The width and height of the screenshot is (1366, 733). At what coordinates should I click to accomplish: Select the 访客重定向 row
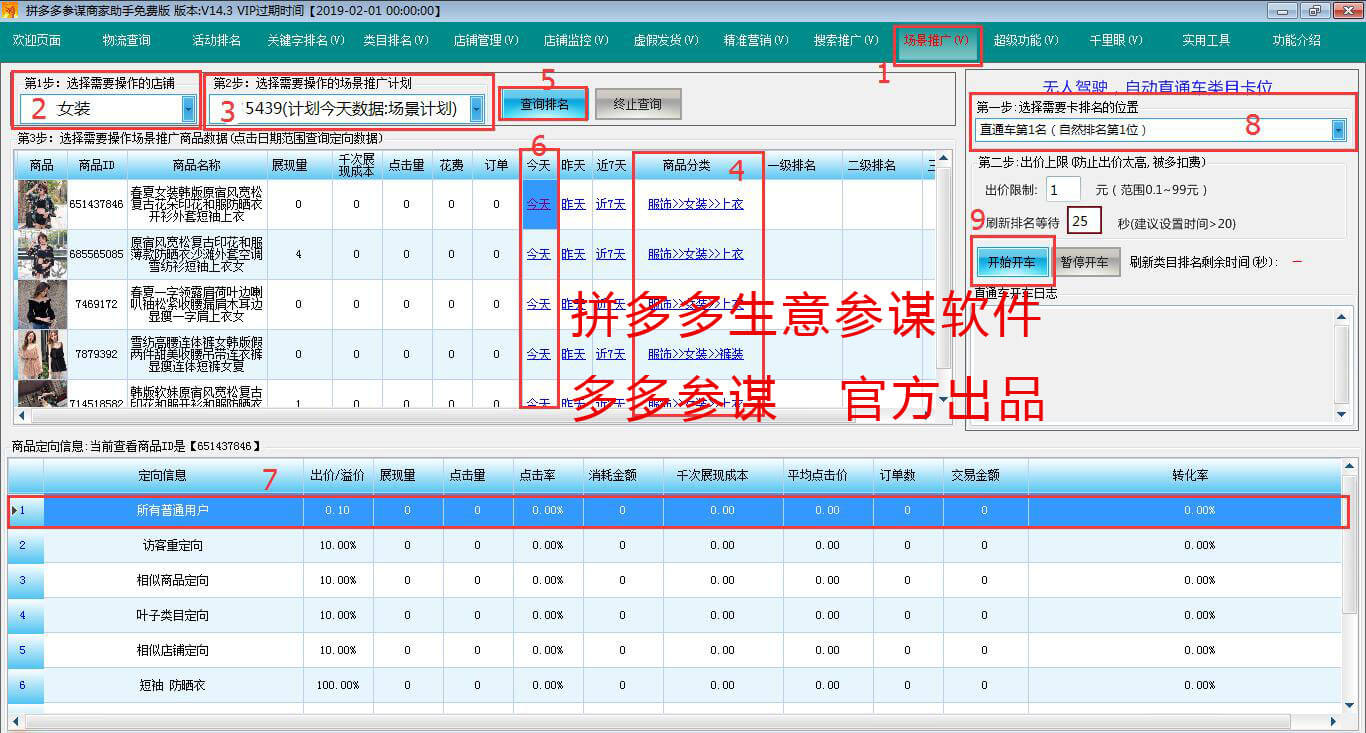point(675,546)
